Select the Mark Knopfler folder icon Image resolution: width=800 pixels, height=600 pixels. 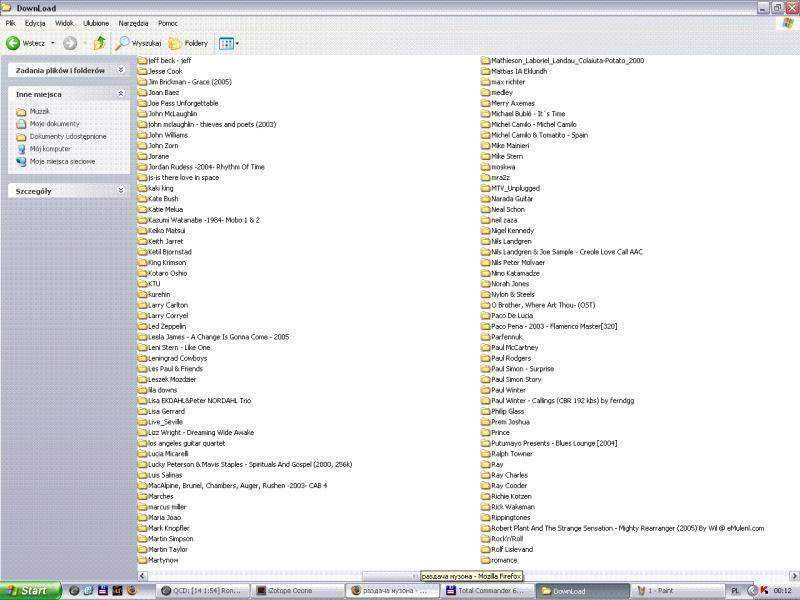pyautogui.click(x=142, y=528)
